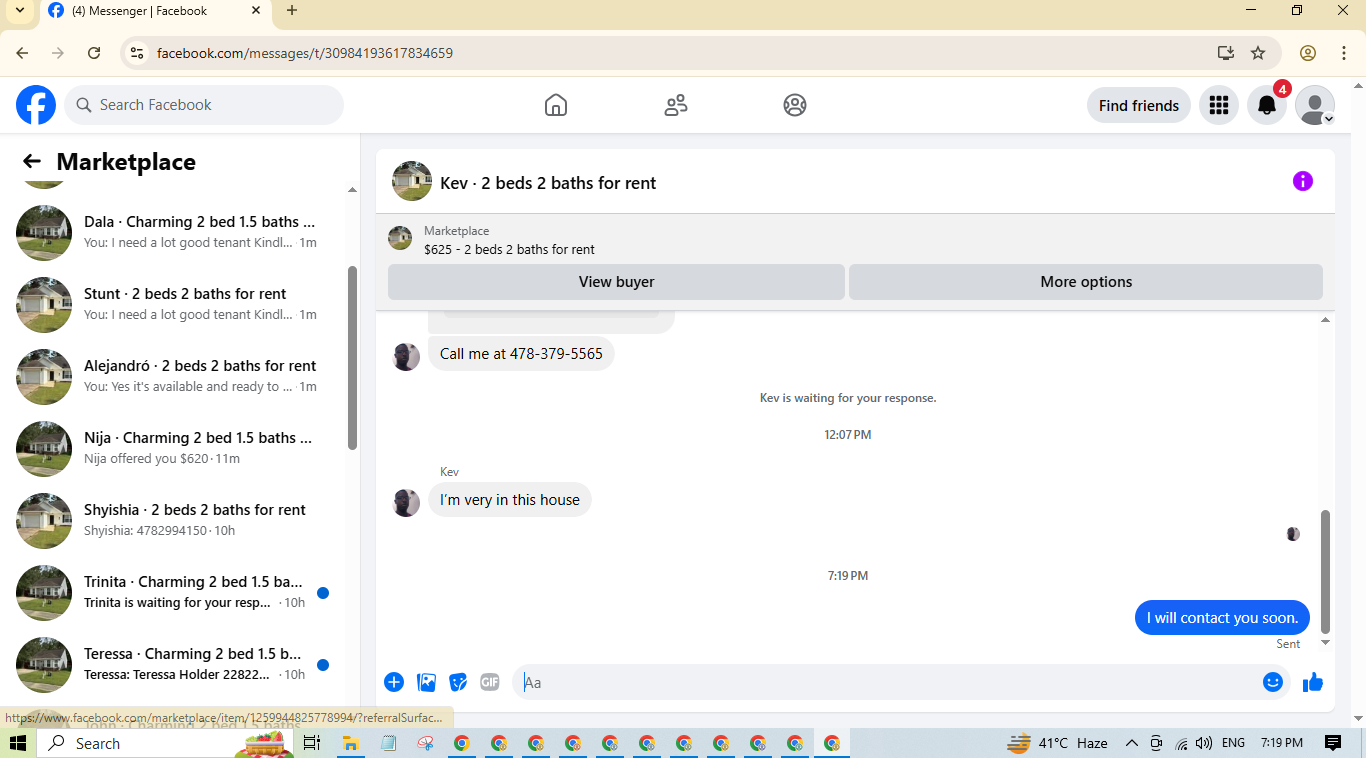Open the account profile menu
The image size is (1366, 758).
(1314, 105)
